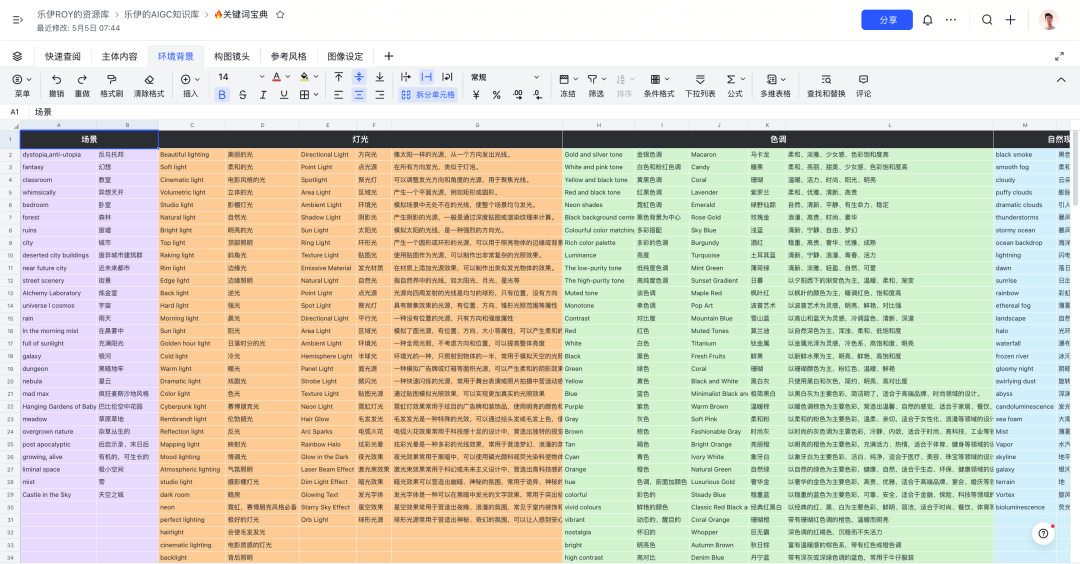
Task: Click the blue 分享 share button
Action: click(887, 20)
